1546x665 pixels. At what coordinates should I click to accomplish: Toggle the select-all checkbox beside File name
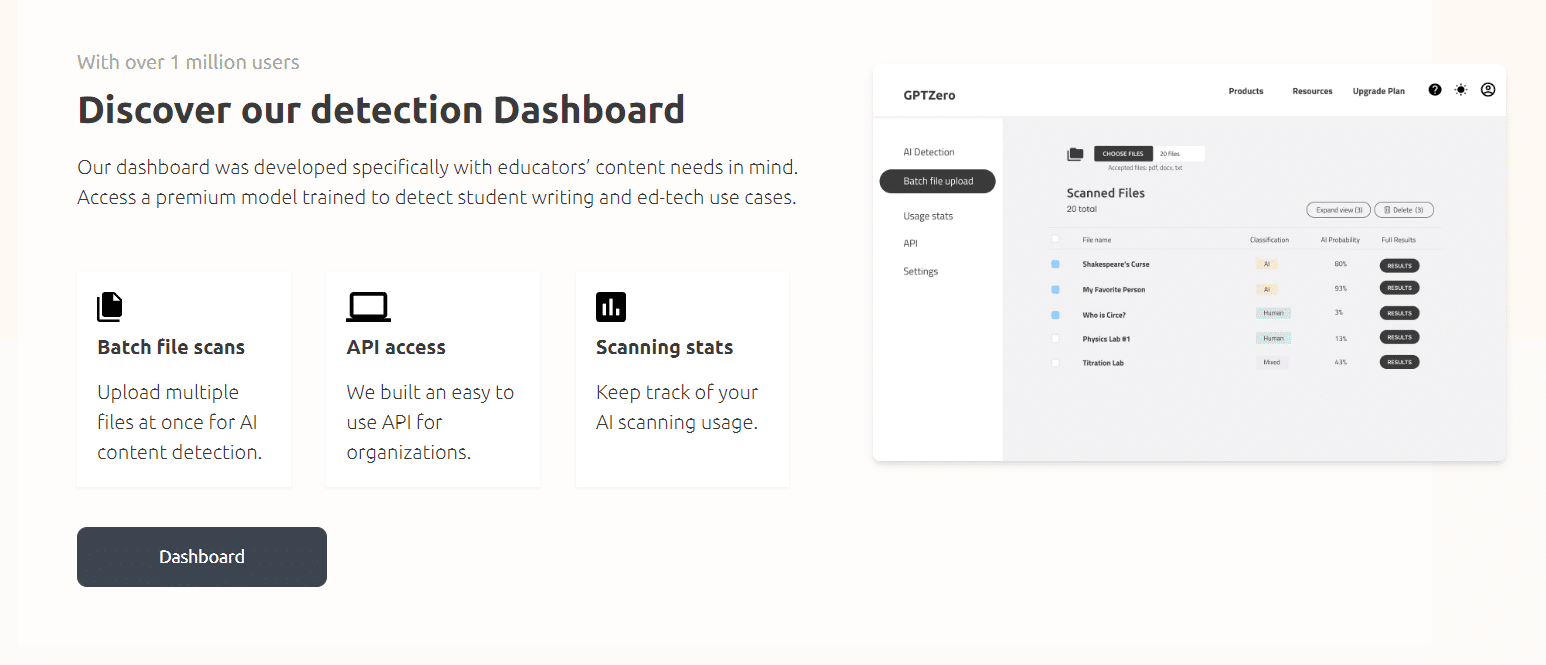click(1055, 239)
